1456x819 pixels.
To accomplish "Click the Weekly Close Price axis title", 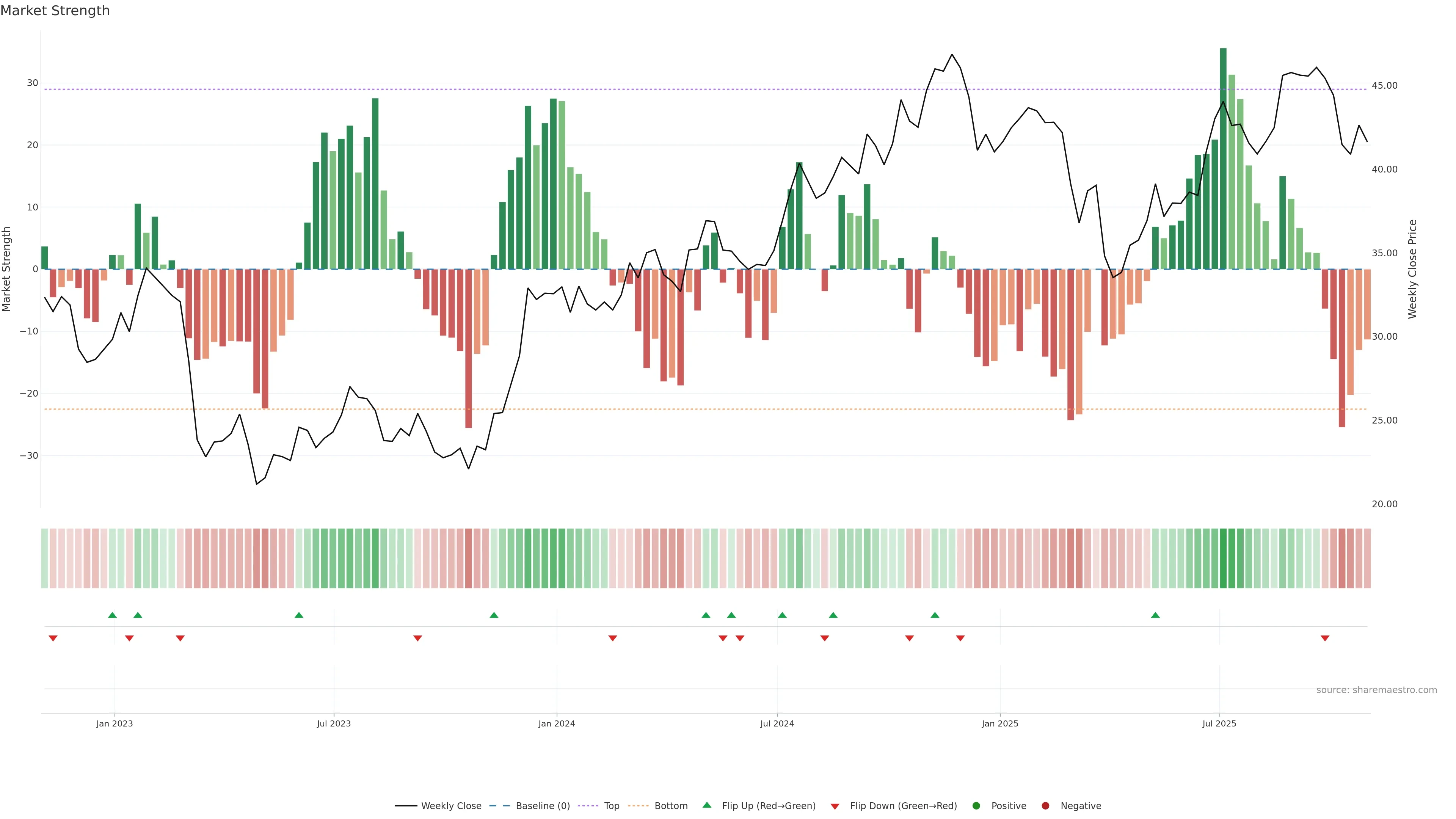I will [x=1412, y=269].
